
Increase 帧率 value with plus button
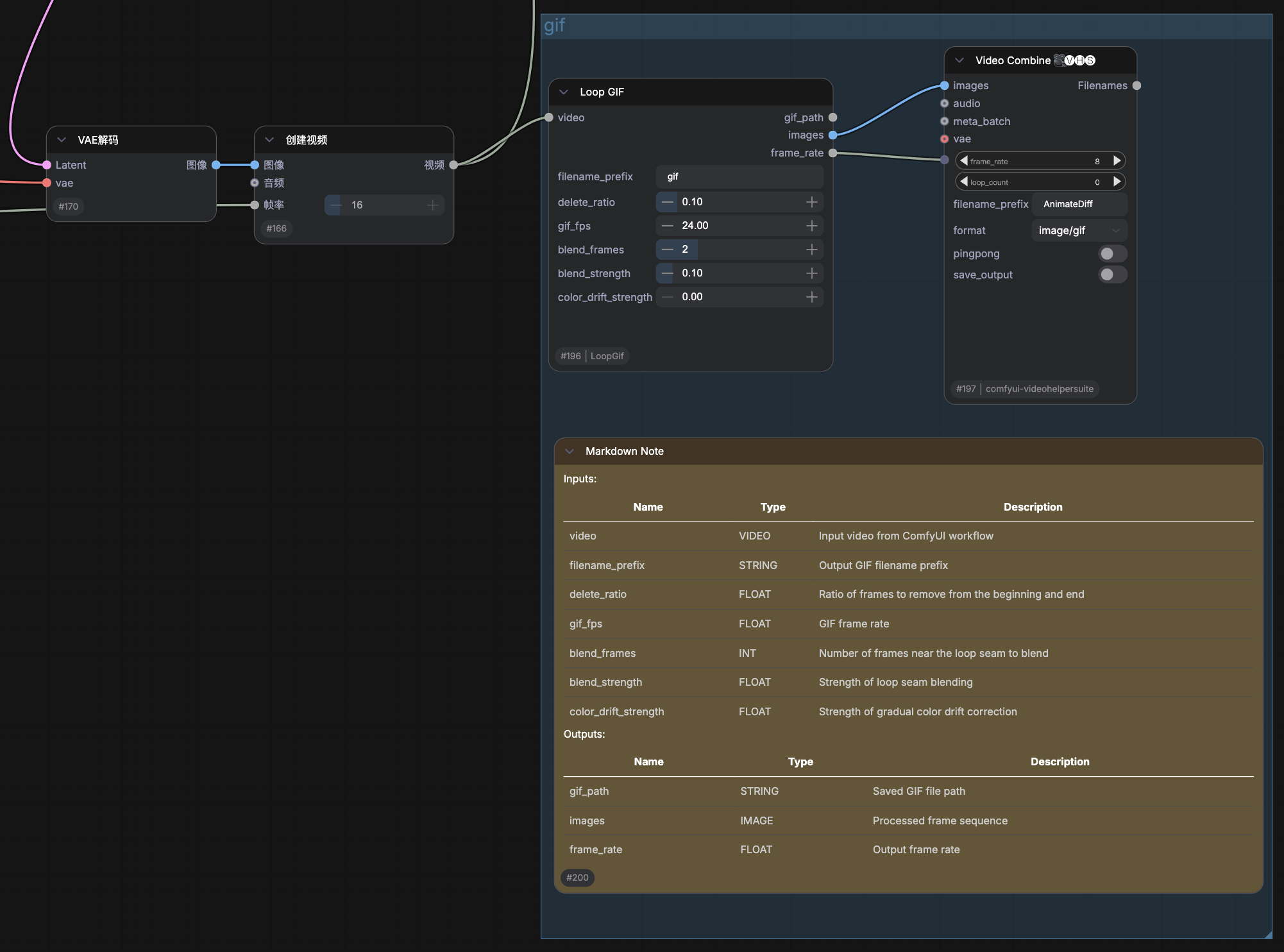tap(433, 205)
